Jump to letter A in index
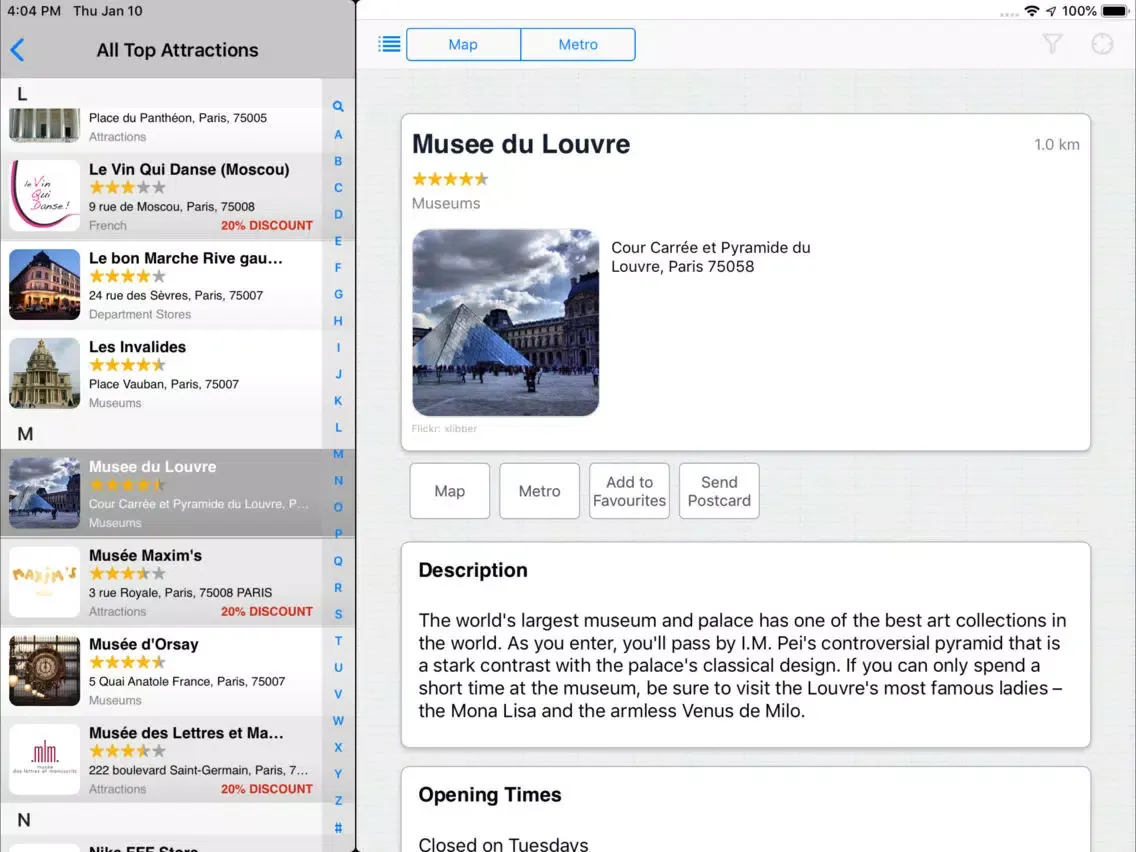 pyautogui.click(x=338, y=135)
